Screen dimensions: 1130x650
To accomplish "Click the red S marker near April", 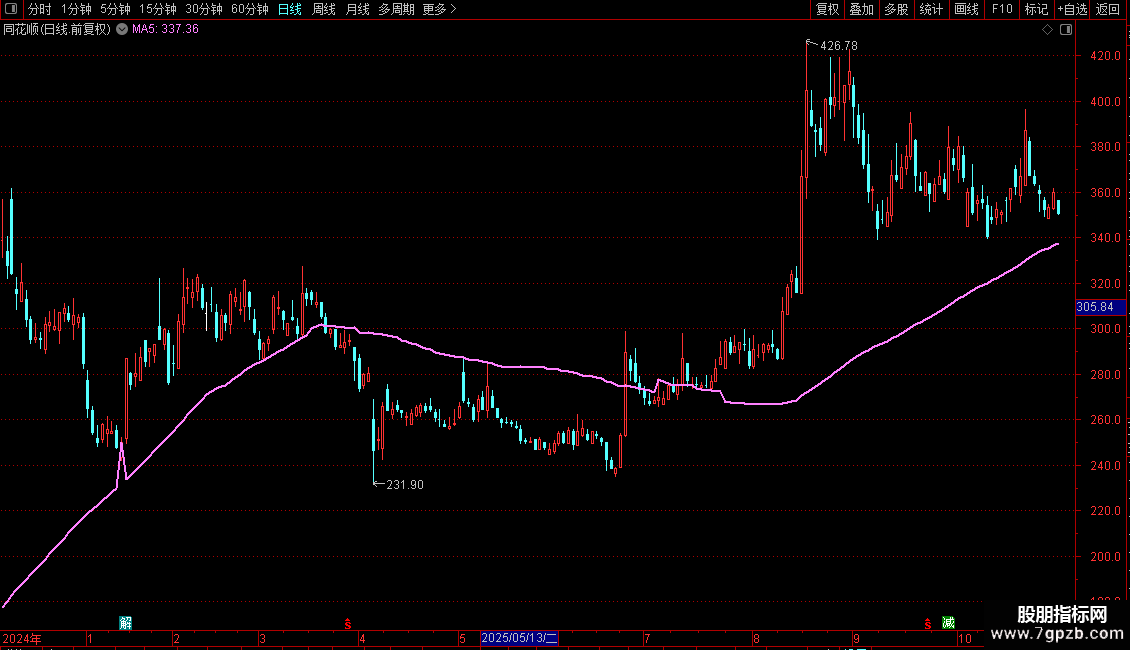I will (x=347, y=623).
